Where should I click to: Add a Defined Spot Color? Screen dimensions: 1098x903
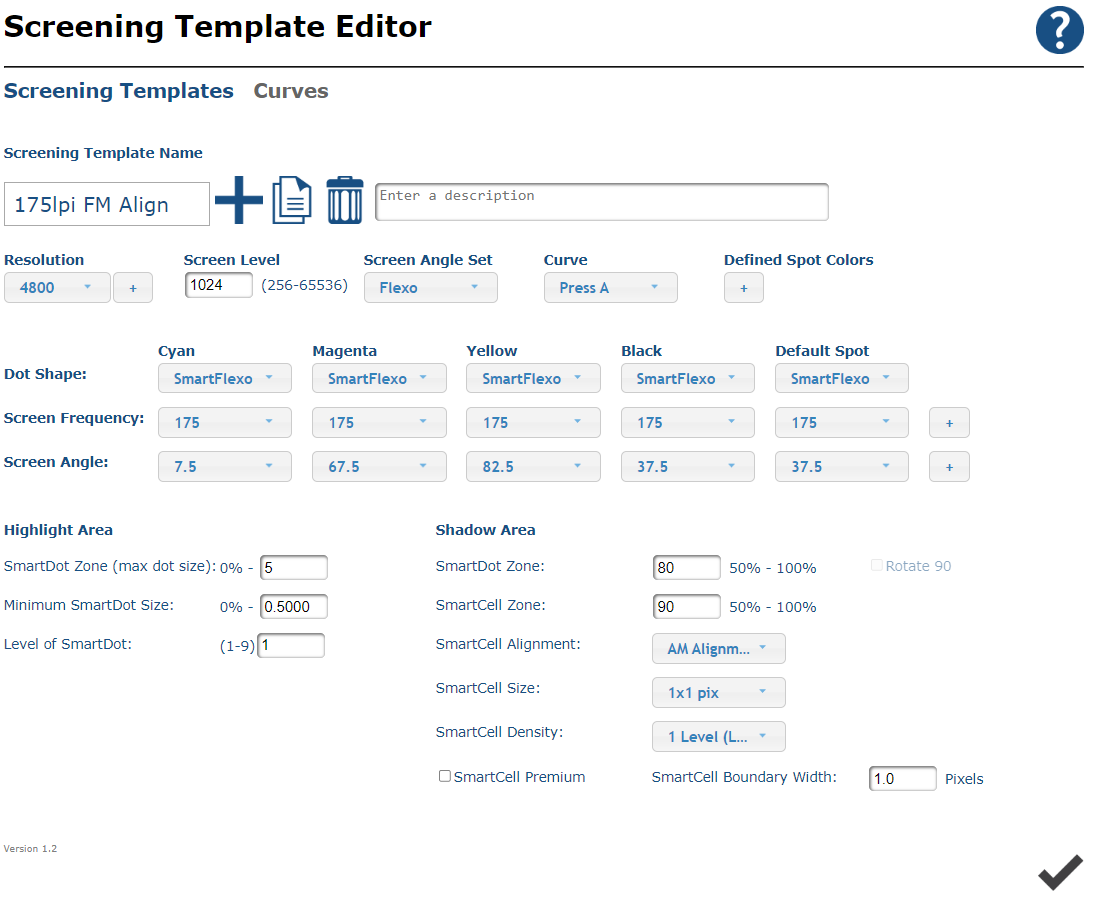coord(743,287)
